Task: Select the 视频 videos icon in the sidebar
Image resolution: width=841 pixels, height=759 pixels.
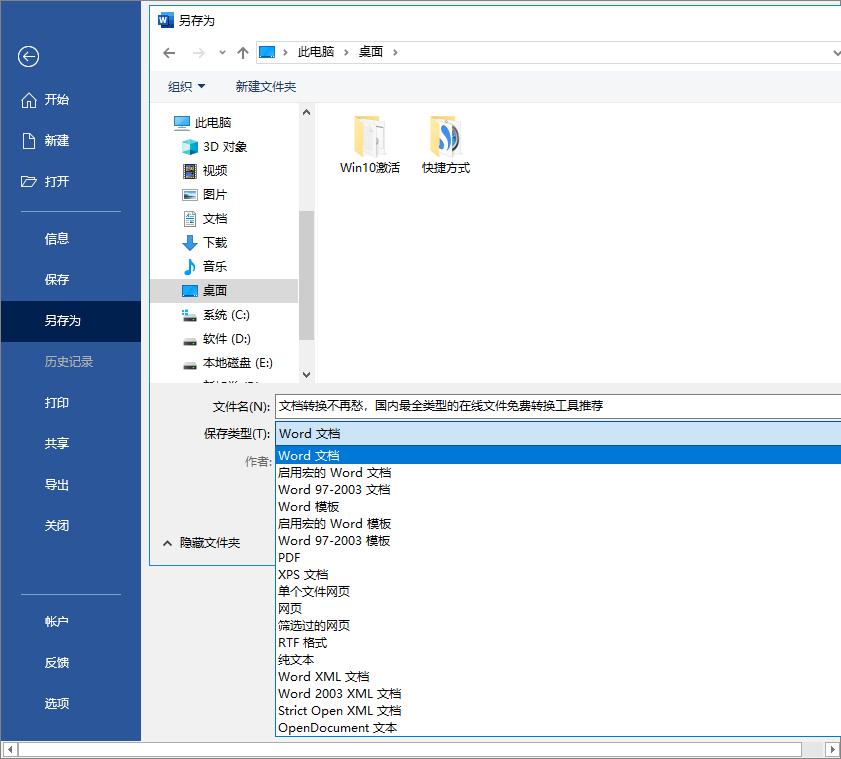Action: click(x=189, y=170)
